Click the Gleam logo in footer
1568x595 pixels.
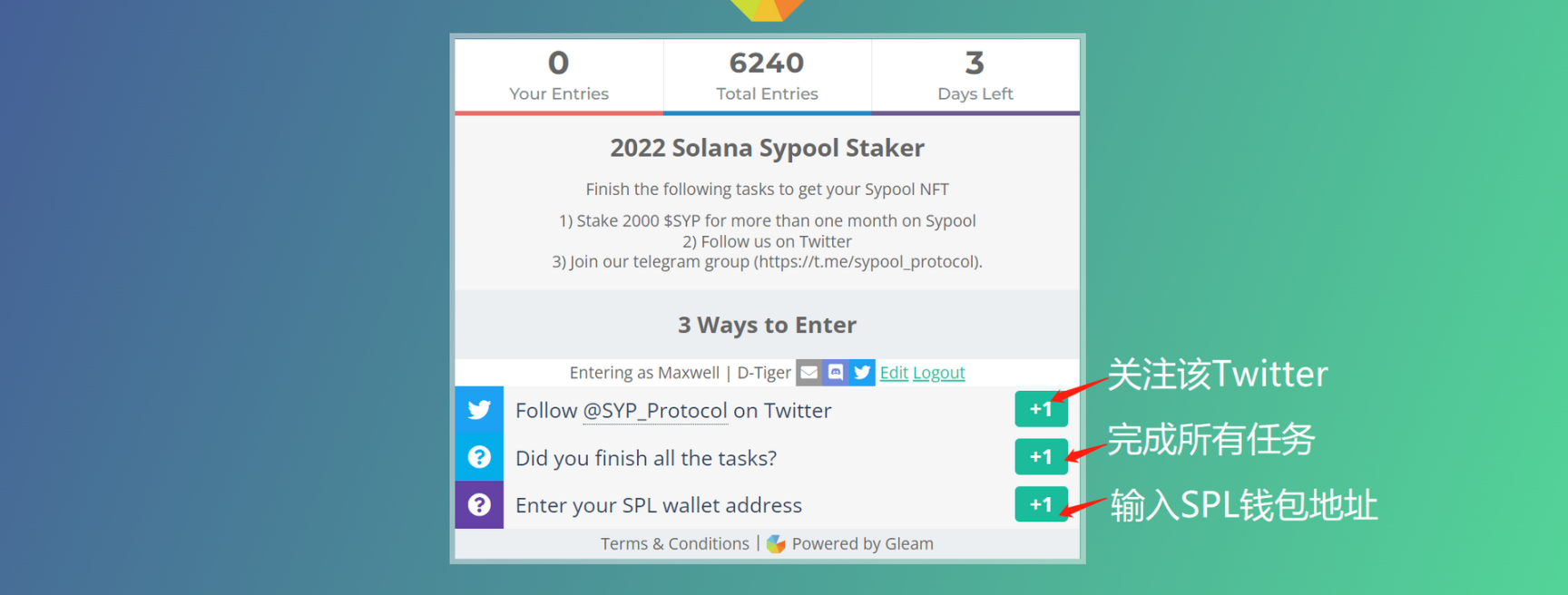pos(776,544)
